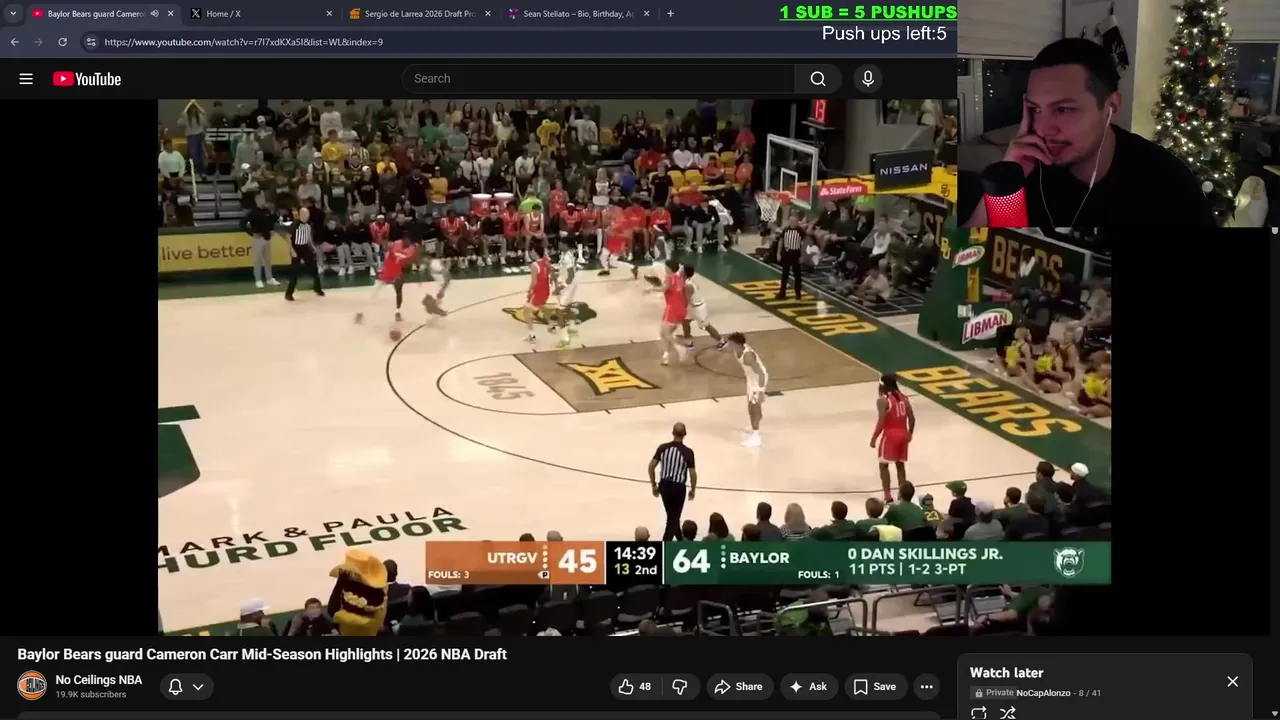Click the video title text
Screen dimensions: 1280x720
[262, 654]
